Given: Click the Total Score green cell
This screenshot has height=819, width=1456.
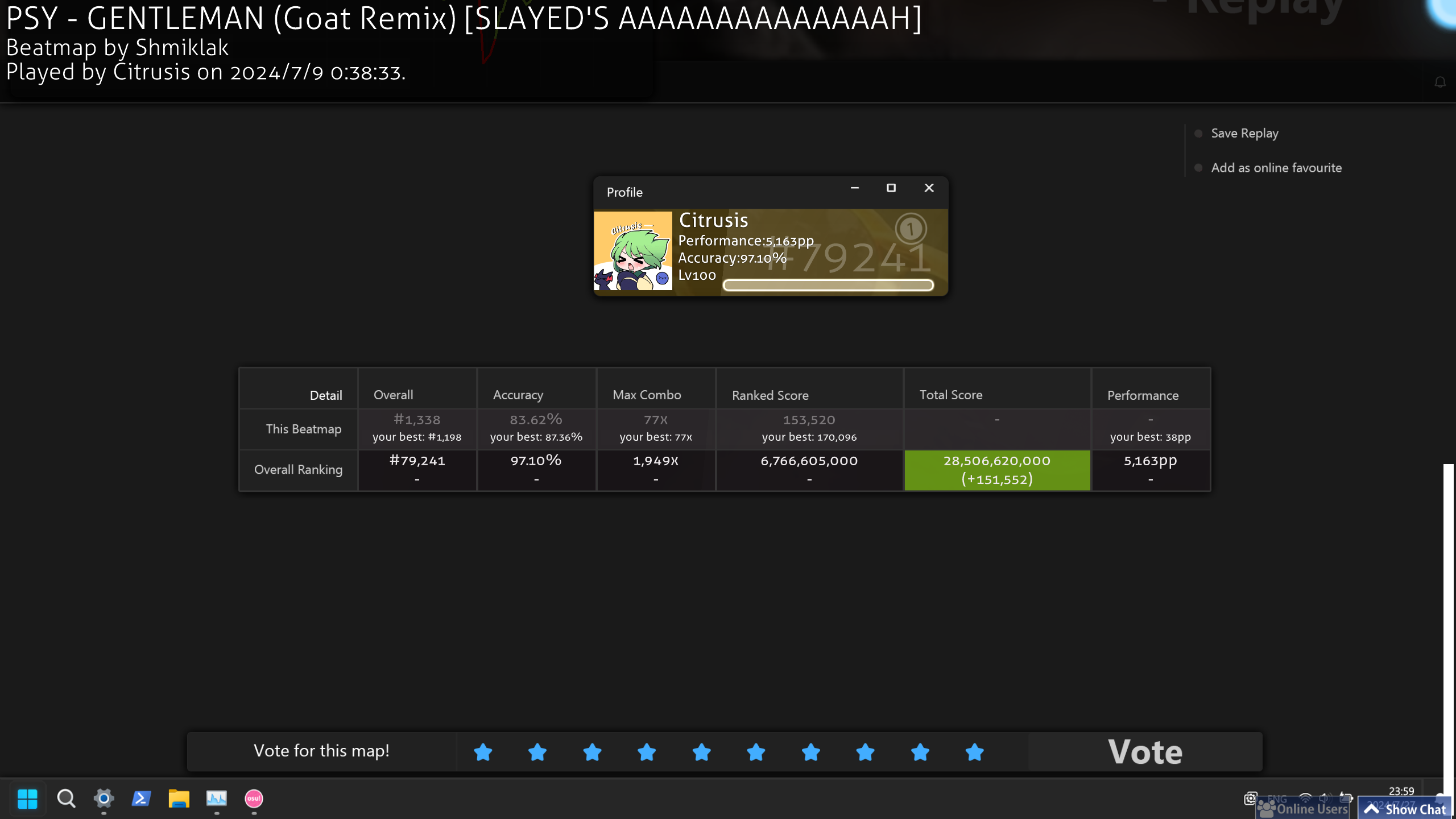Looking at the screenshot, I should (996, 470).
